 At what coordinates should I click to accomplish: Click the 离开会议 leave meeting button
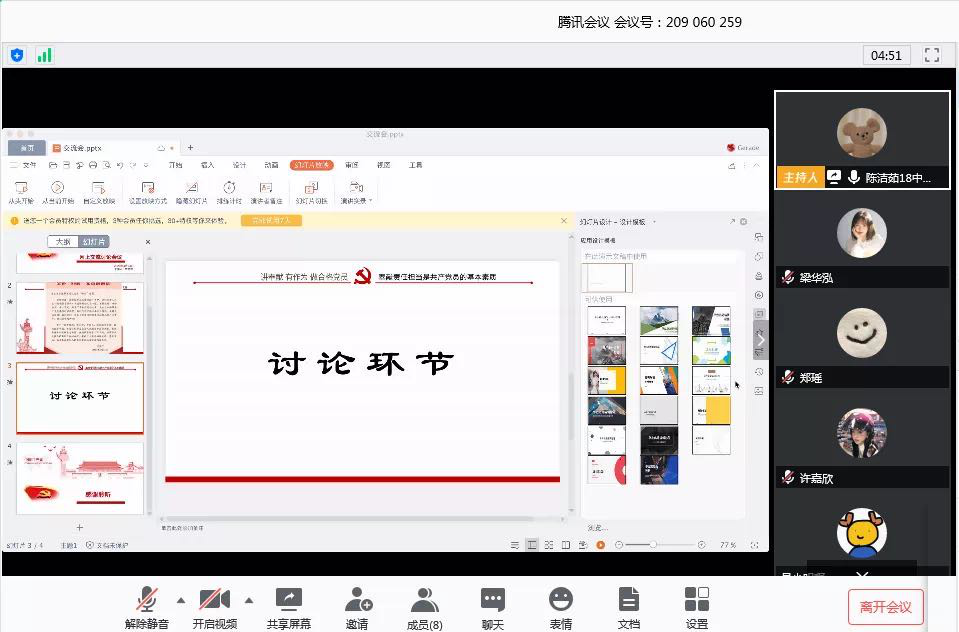885,606
